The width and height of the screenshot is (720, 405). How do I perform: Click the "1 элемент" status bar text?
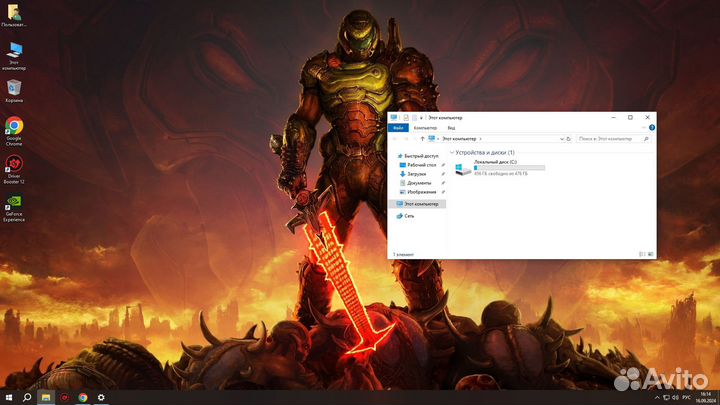pos(403,254)
